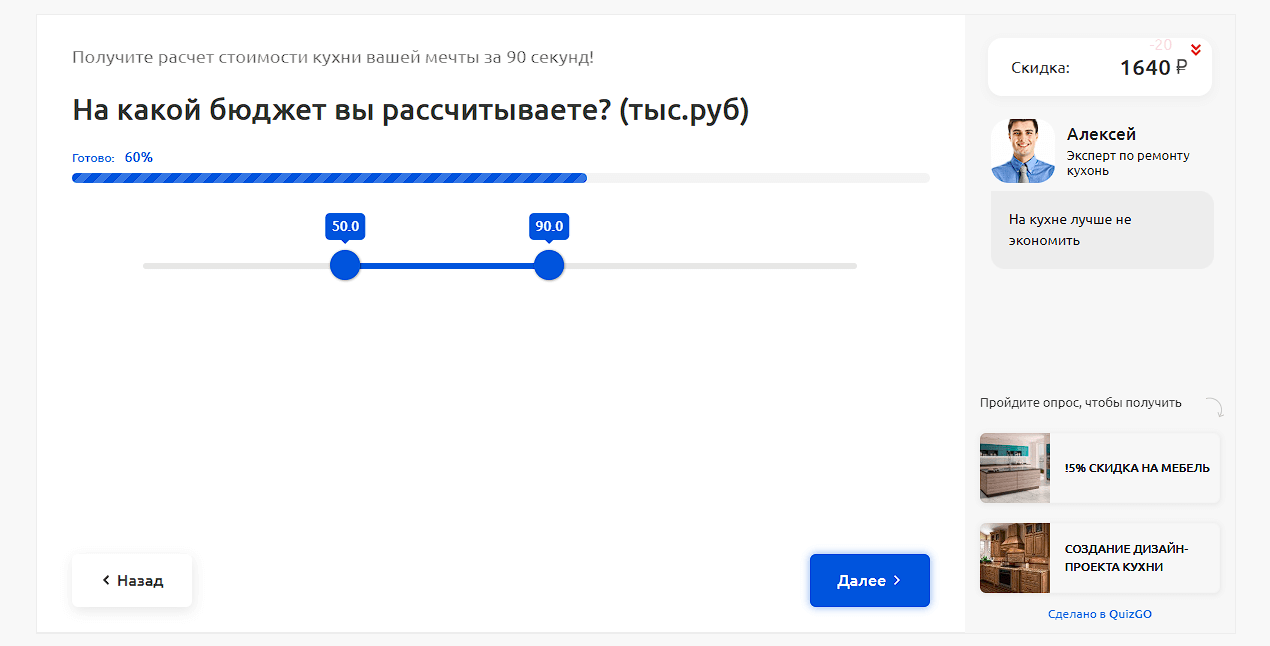Click the expert's message bubble
Image resolution: width=1270 pixels, height=646 pixels.
[1102, 230]
